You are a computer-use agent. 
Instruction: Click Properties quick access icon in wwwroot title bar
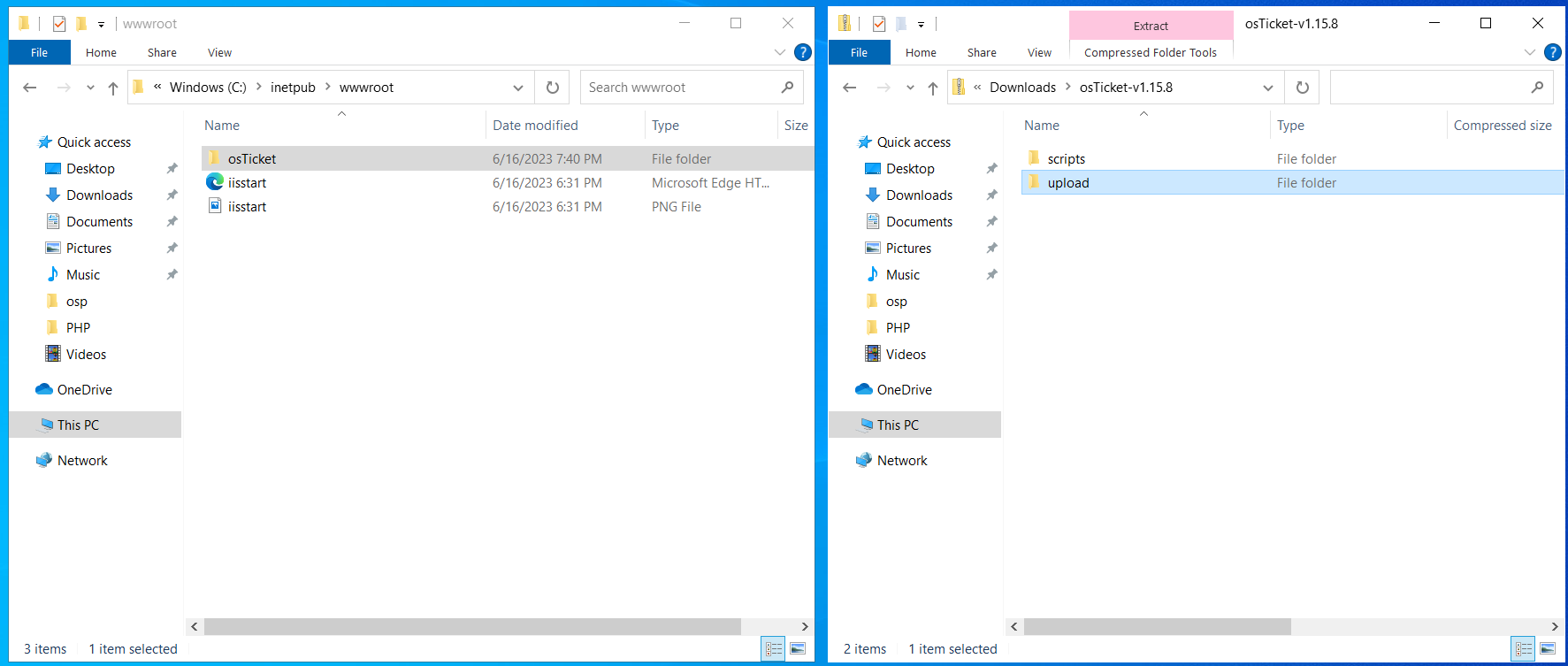(59, 24)
